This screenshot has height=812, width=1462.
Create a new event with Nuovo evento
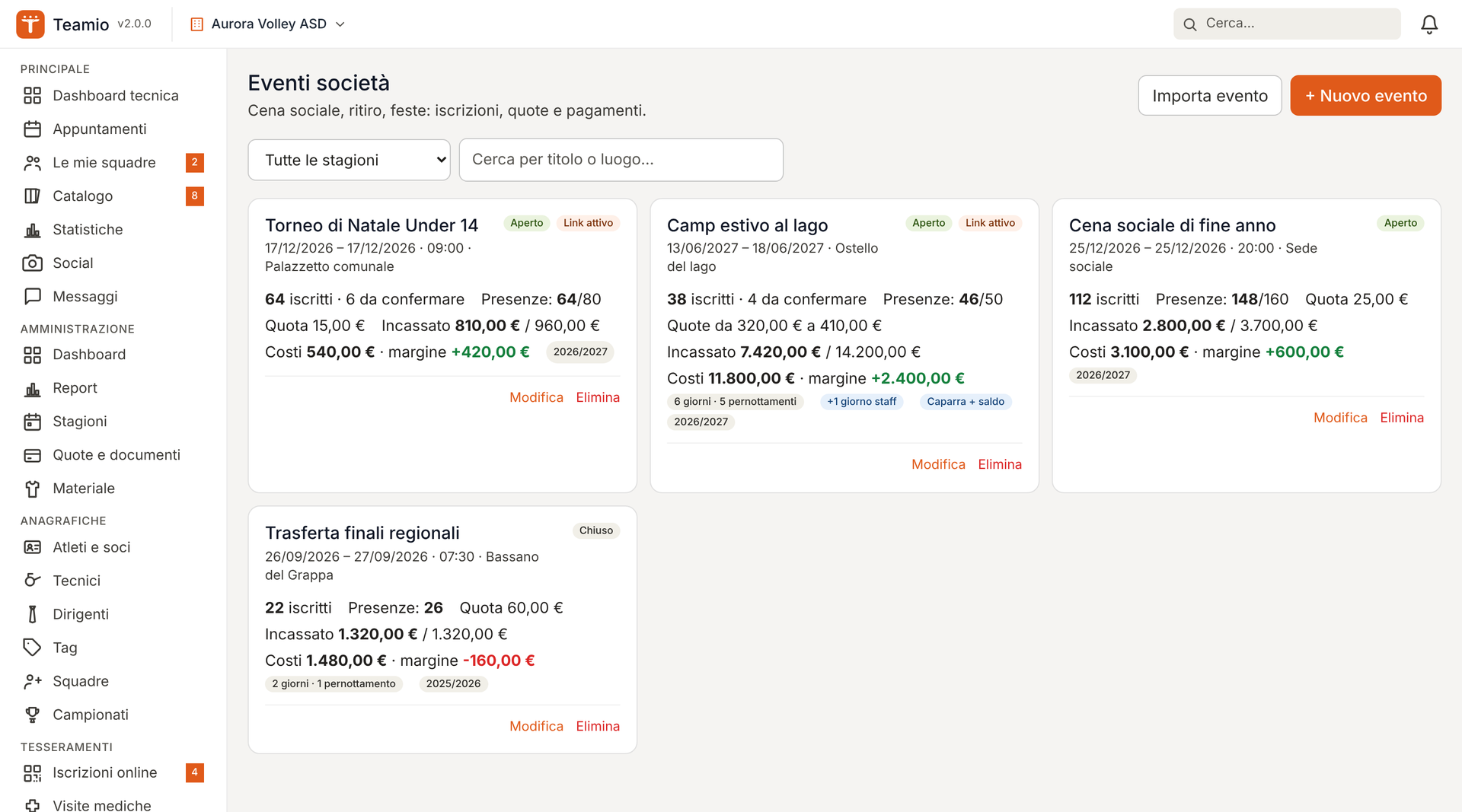coord(1365,96)
